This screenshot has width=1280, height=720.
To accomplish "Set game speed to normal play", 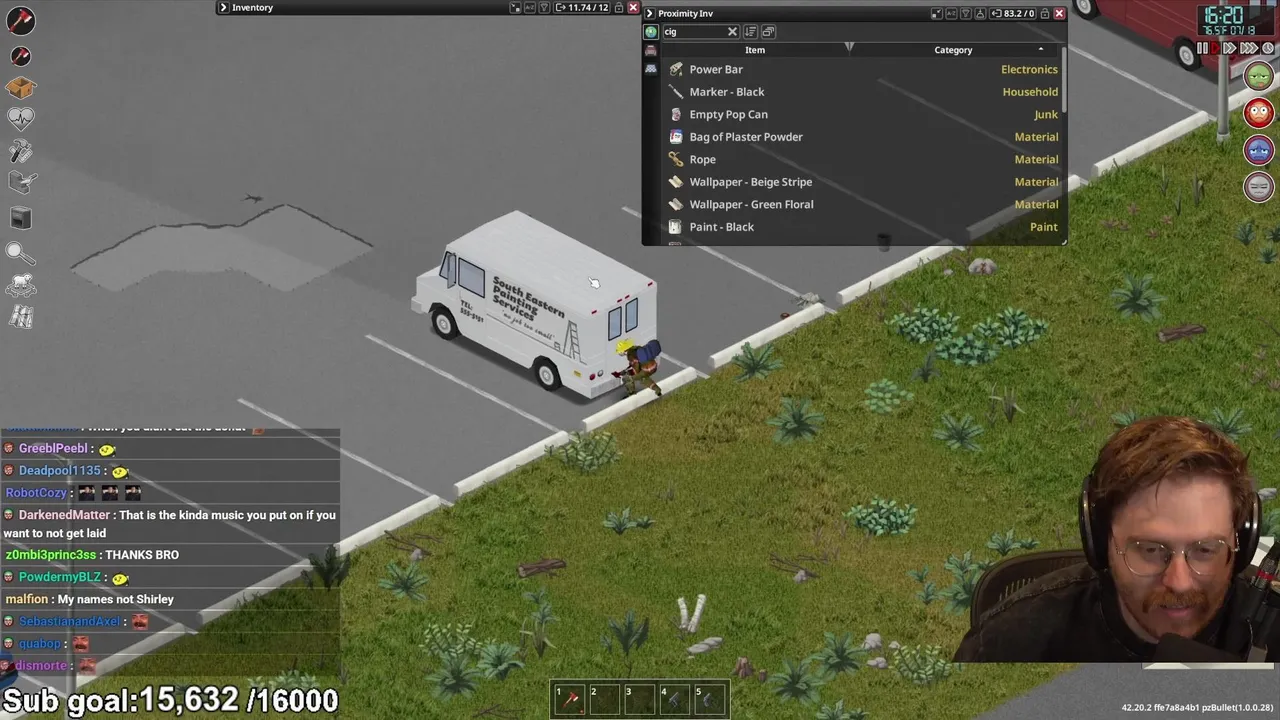I will click(x=1217, y=48).
